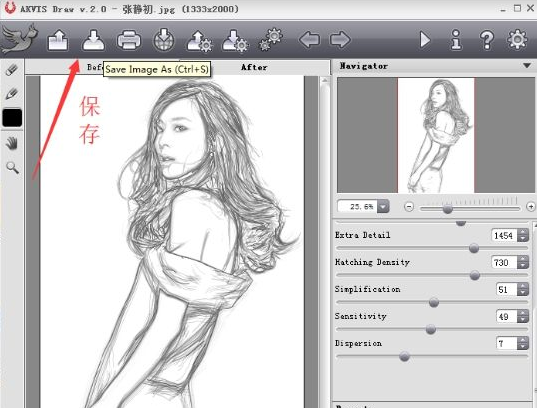Switch to the After tab
Screen dimensions: 538x408
tap(254, 67)
